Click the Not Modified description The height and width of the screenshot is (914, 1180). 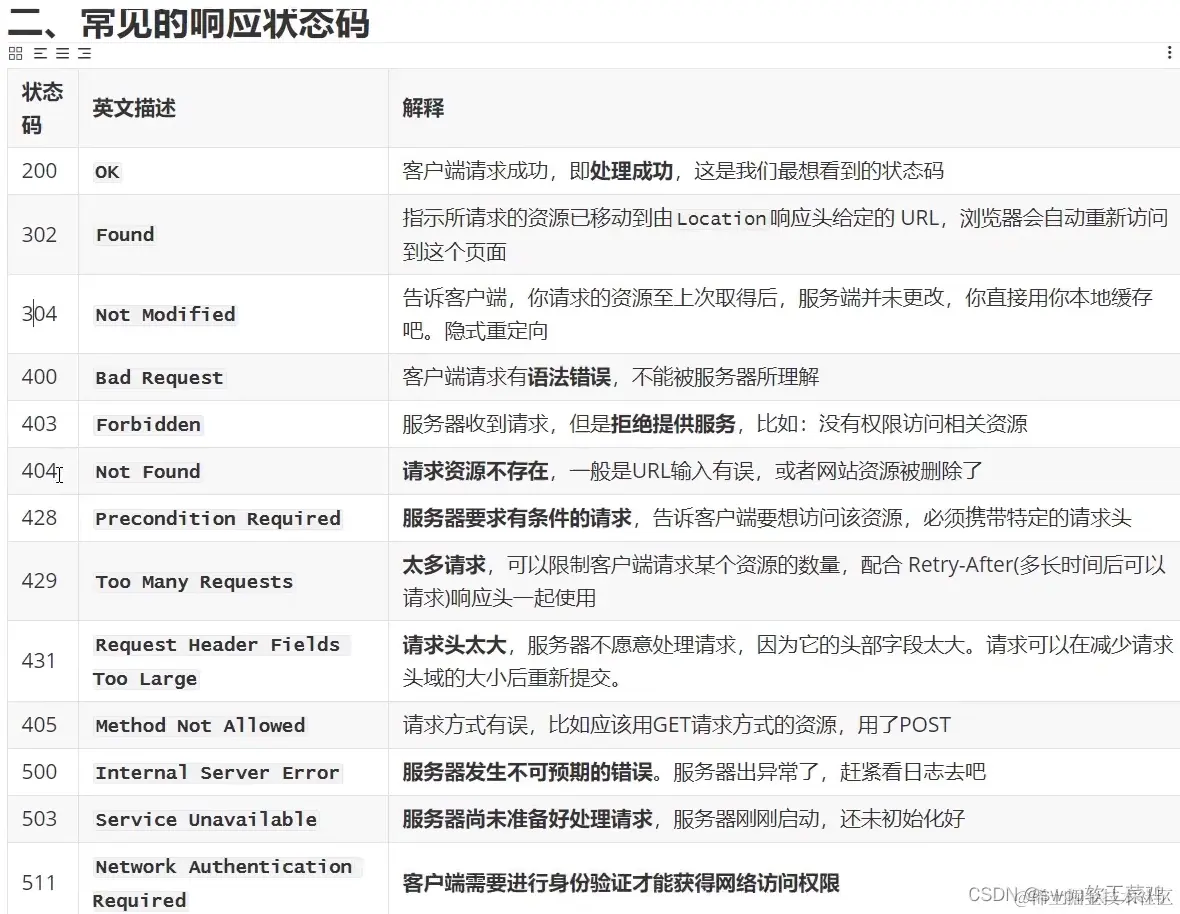pyautogui.click(x=165, y=314)
